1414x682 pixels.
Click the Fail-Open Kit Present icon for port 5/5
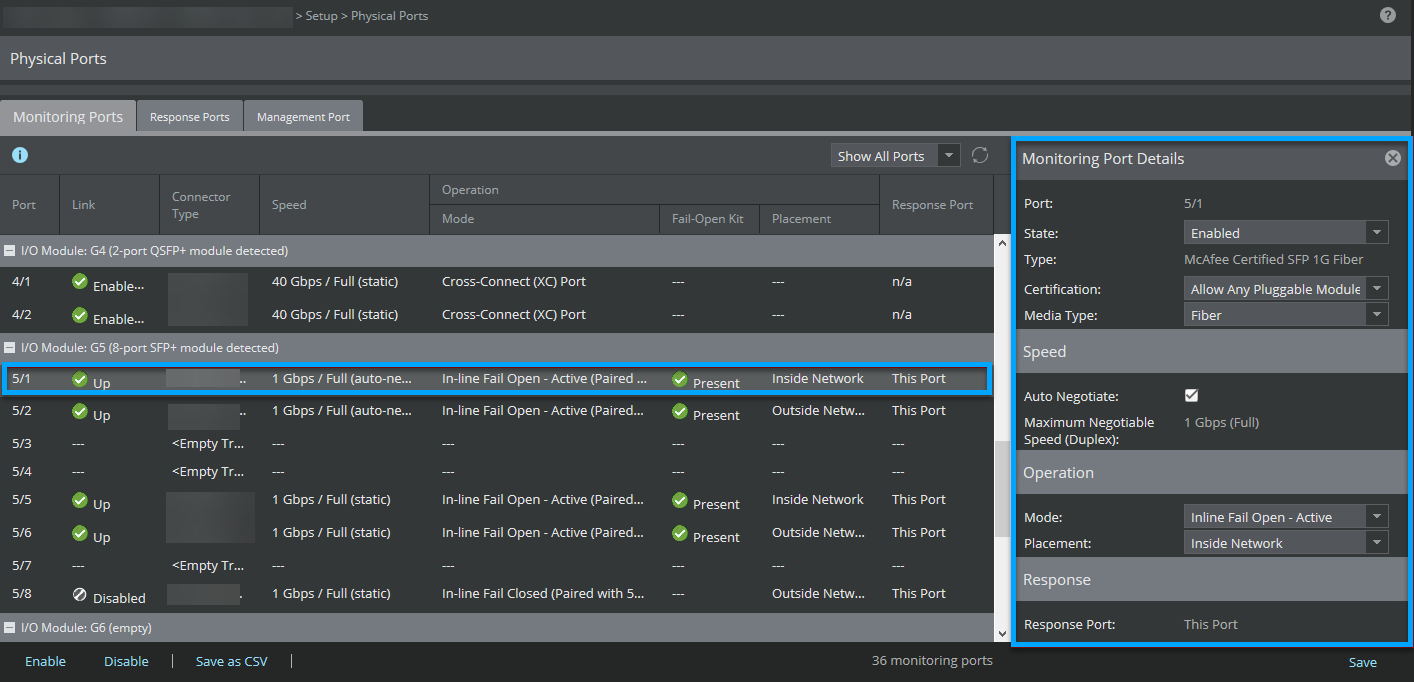(680, 500)
